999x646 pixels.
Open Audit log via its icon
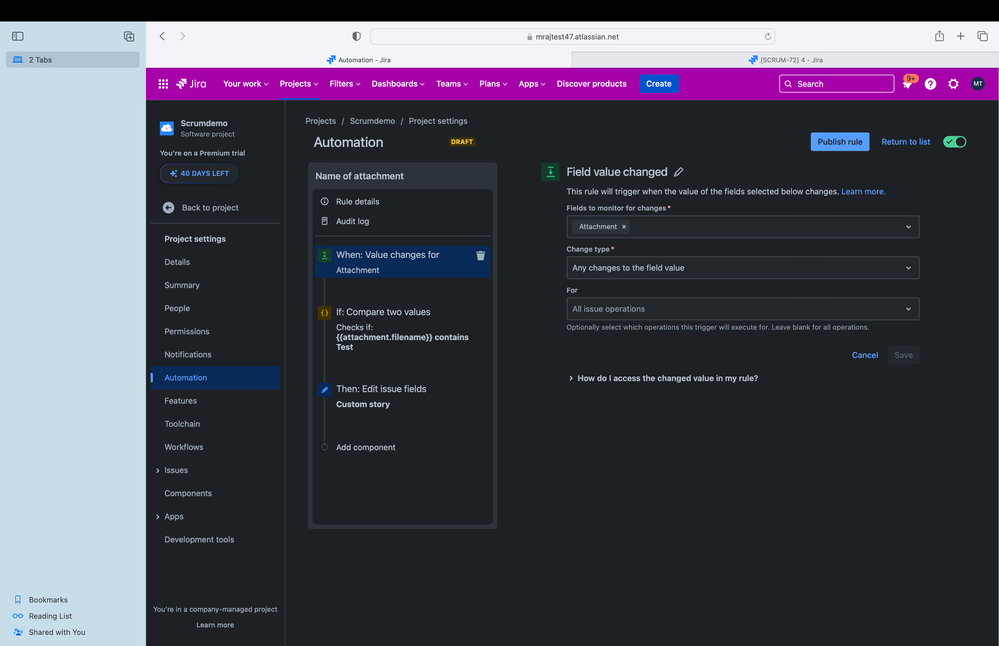point(325,221)
